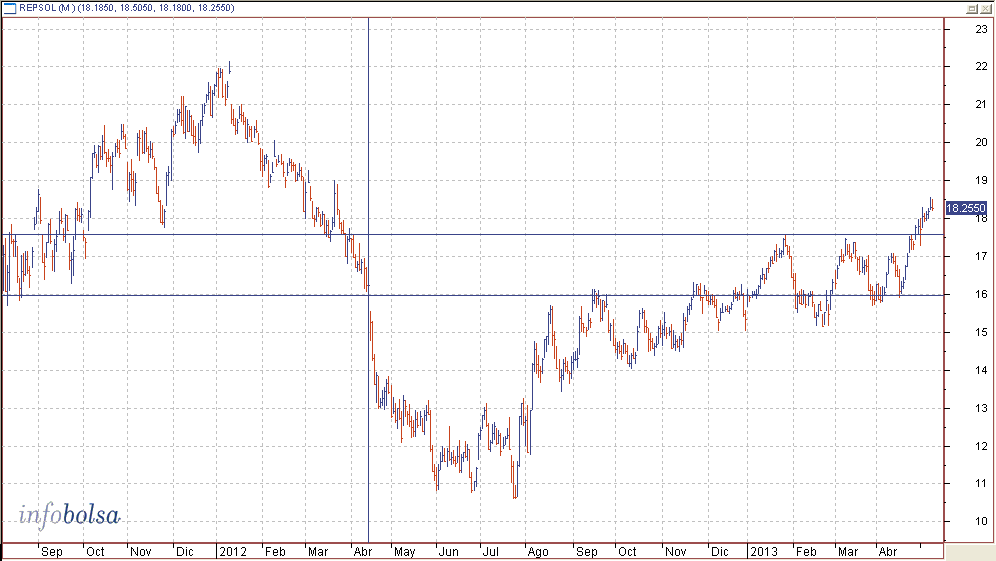Viewport: 996px width, 561px height.
Task: Click the Feb label right after 2013
Action: coord(806,551)
